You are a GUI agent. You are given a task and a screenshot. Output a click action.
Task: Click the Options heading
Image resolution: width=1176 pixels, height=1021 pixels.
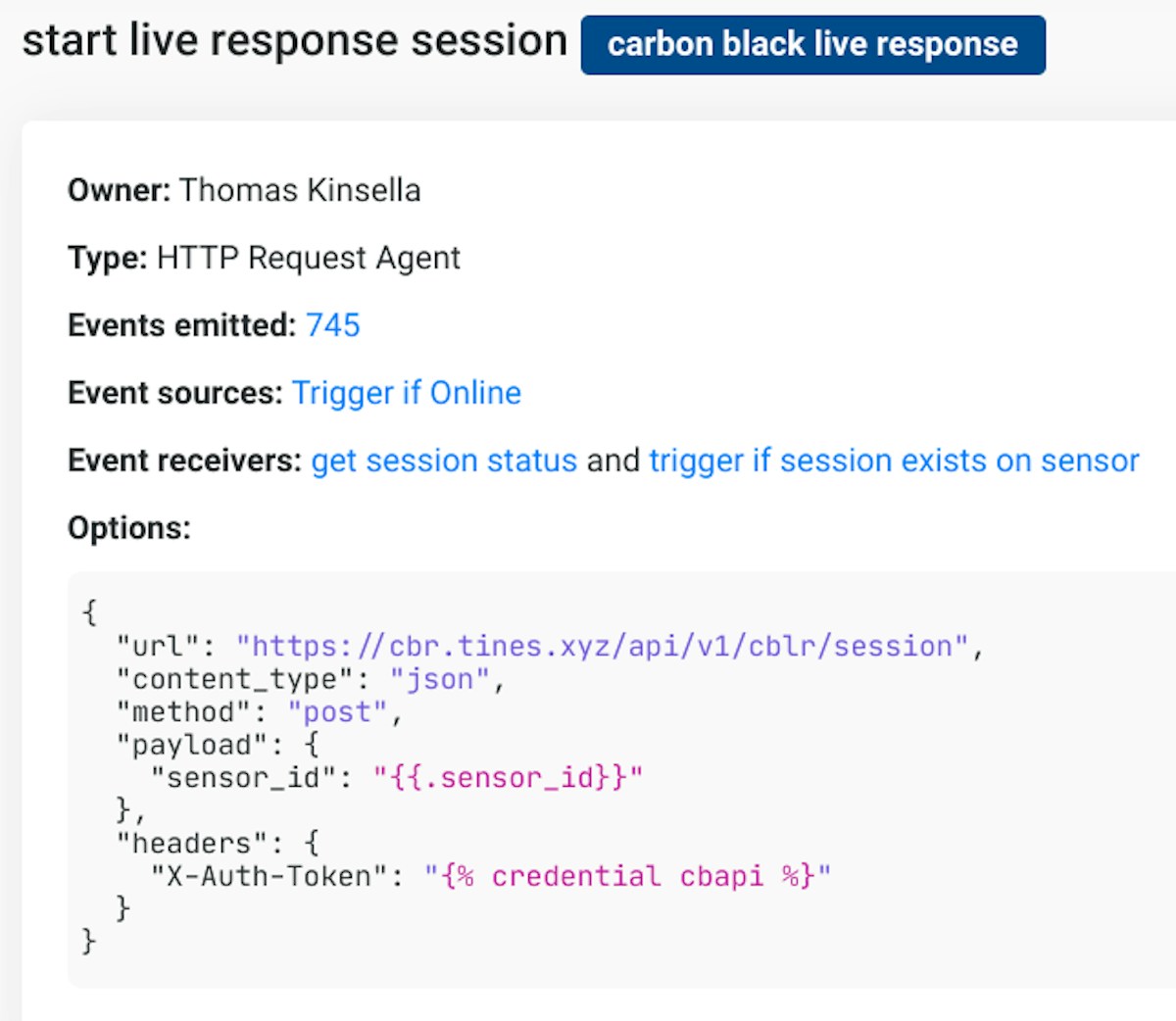click(129, 528)
